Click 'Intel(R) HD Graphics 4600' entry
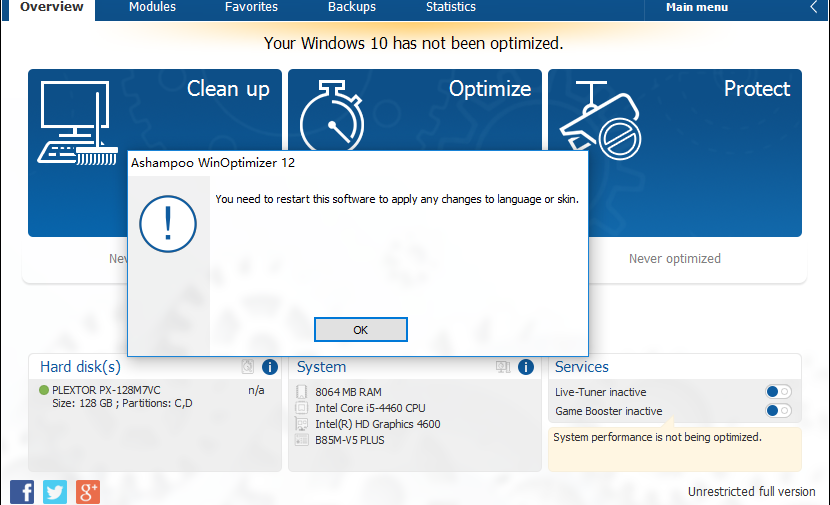This screenshot has width=830, height=505. (x=377, y=424)
